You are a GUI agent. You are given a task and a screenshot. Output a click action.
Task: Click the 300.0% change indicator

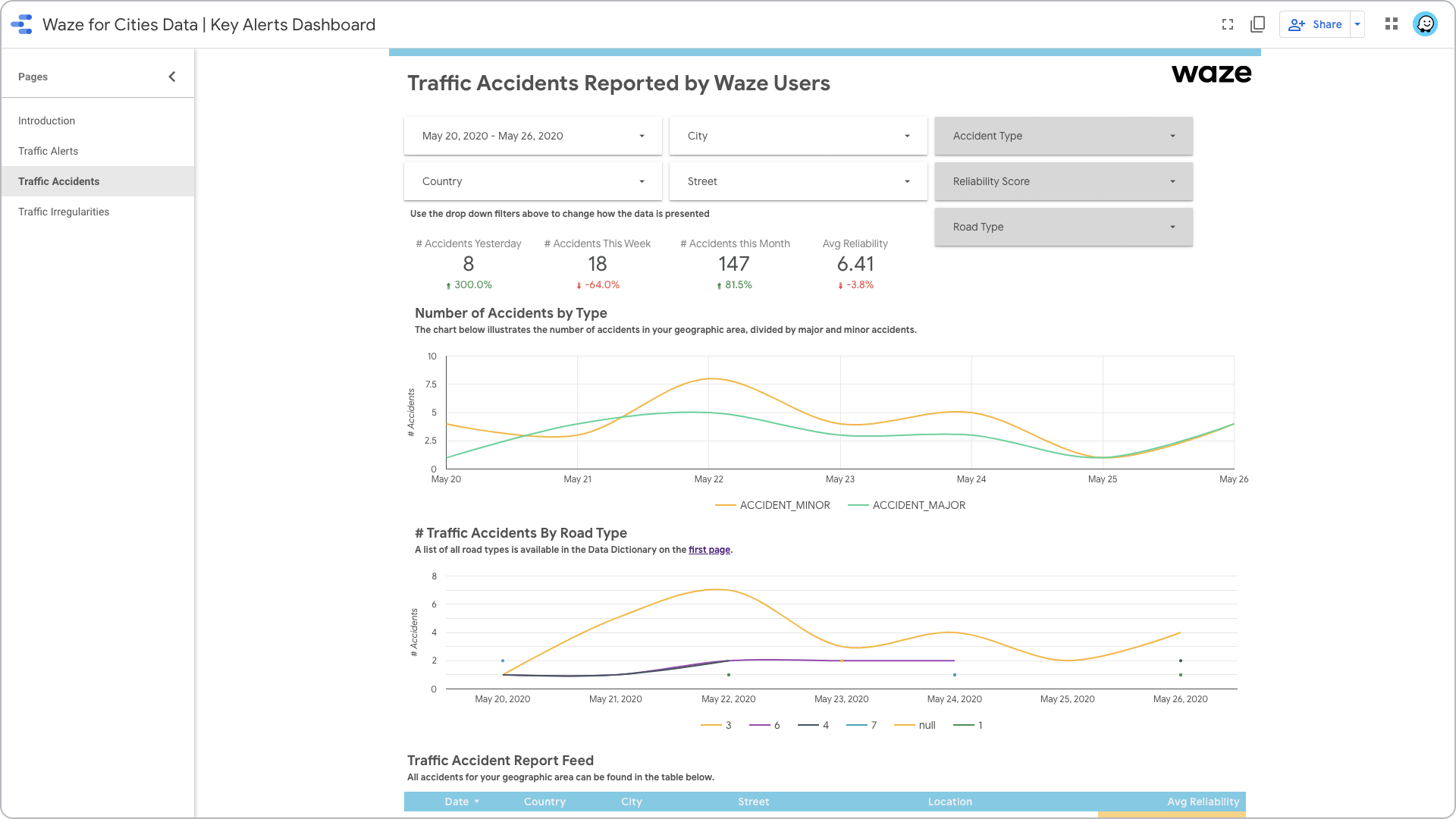coord(469,285)
